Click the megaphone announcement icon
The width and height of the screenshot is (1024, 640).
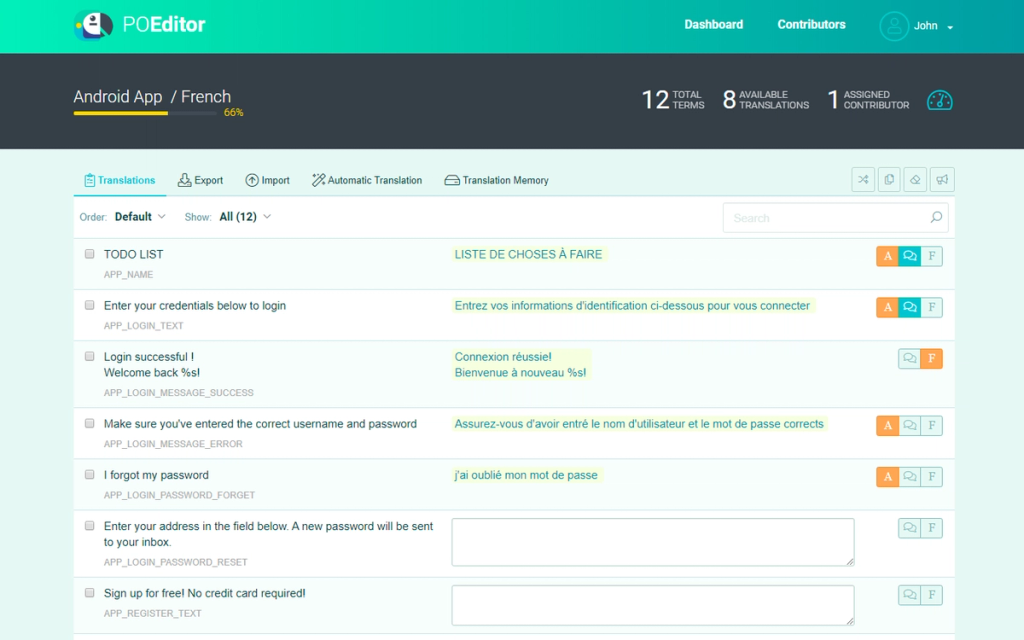click(941, 179)
